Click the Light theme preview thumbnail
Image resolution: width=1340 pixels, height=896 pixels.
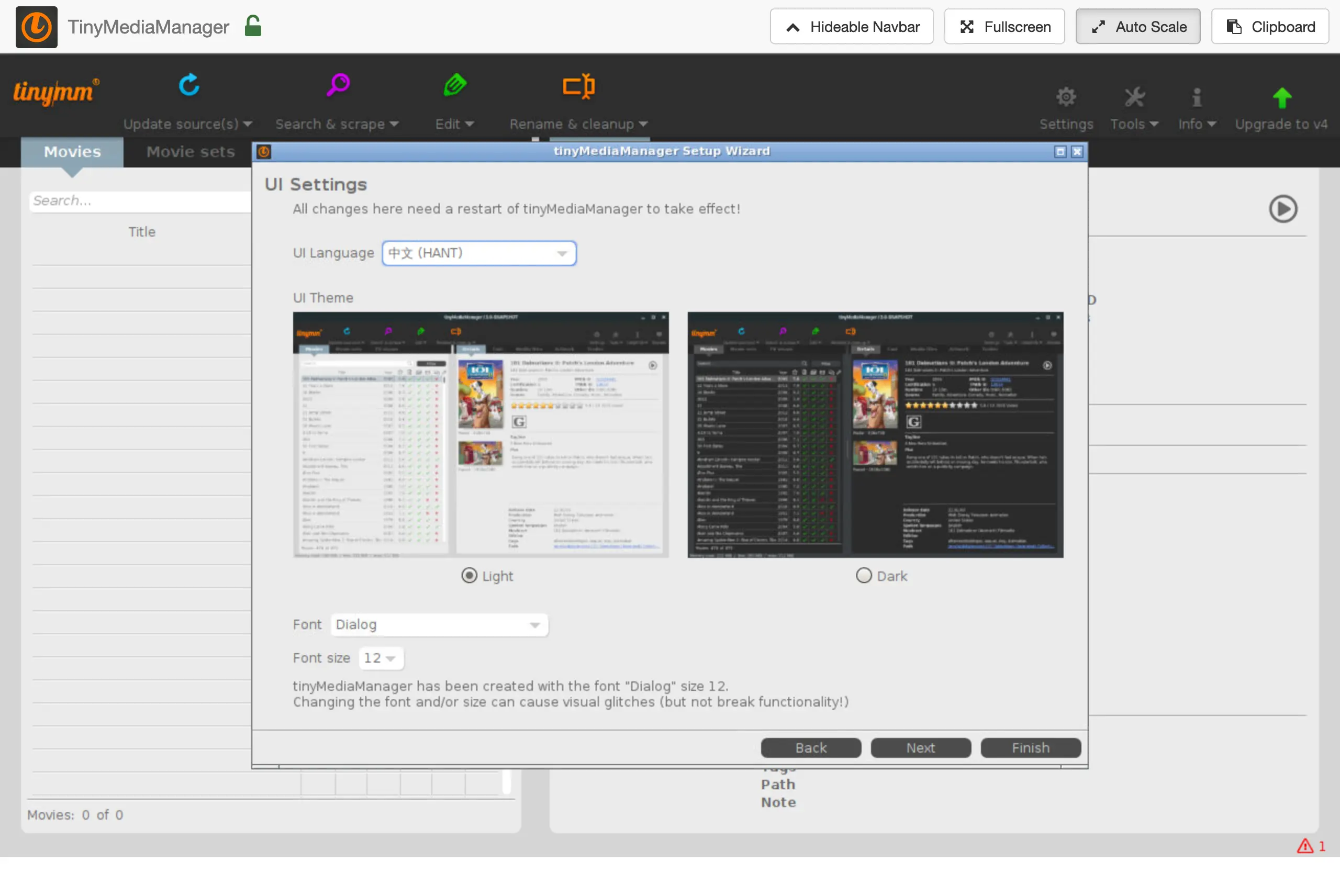click(481, 435)
